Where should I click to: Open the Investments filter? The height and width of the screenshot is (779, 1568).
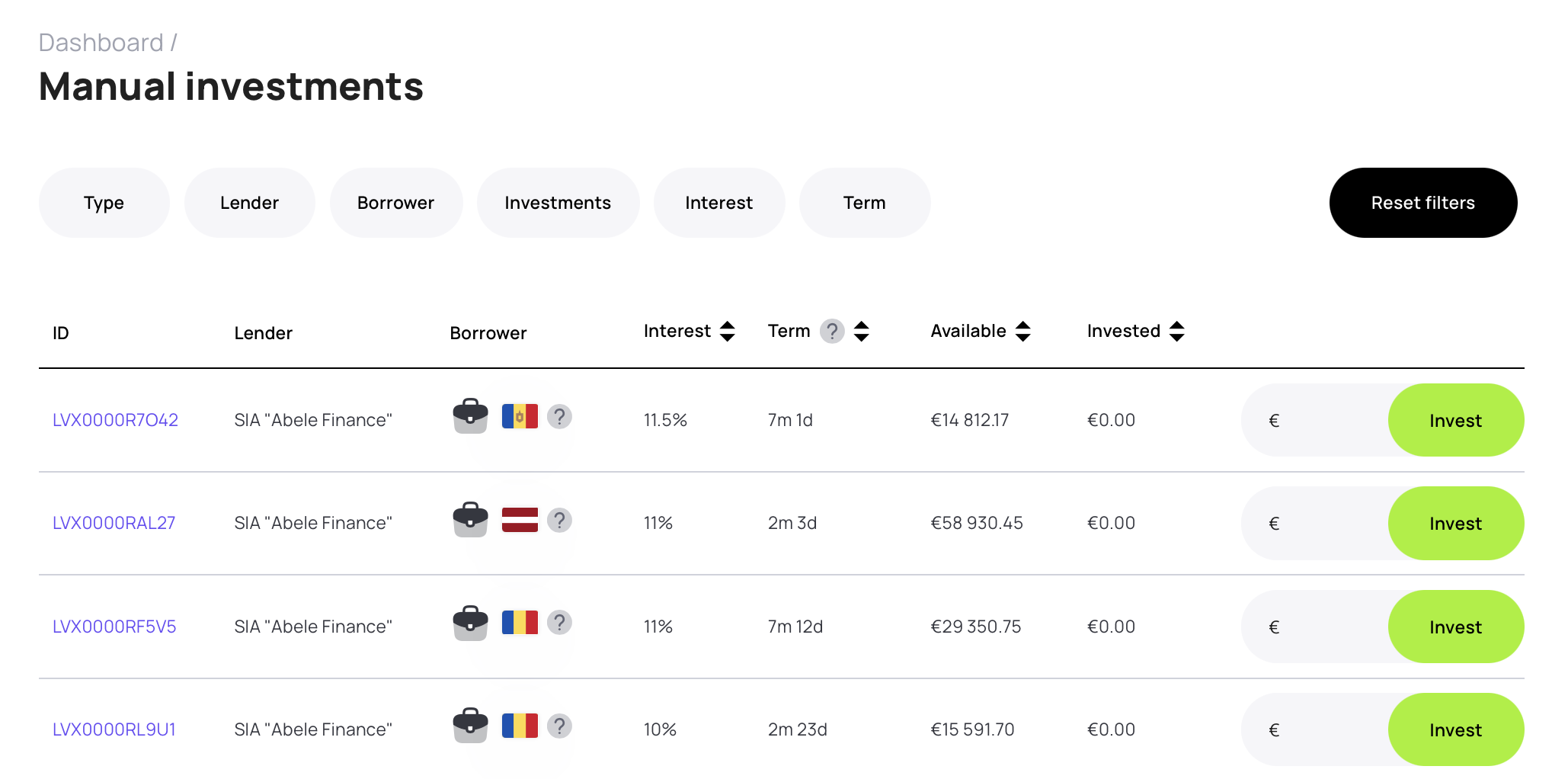pos(558,203)
